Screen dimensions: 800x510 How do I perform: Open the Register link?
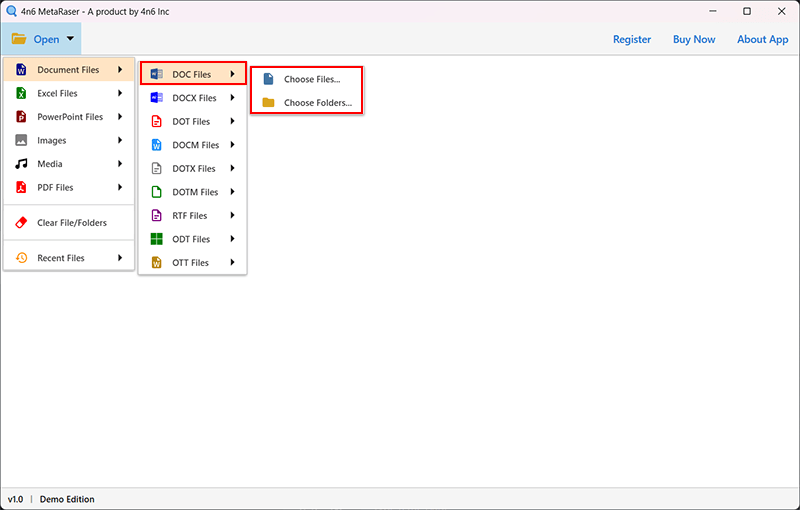point(632,39)
